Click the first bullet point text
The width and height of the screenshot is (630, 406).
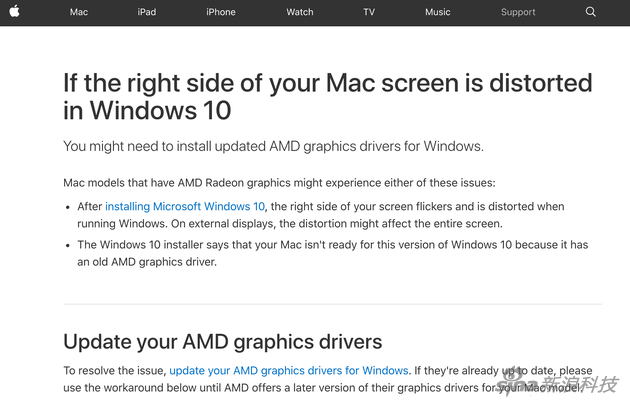coord(321,215)
